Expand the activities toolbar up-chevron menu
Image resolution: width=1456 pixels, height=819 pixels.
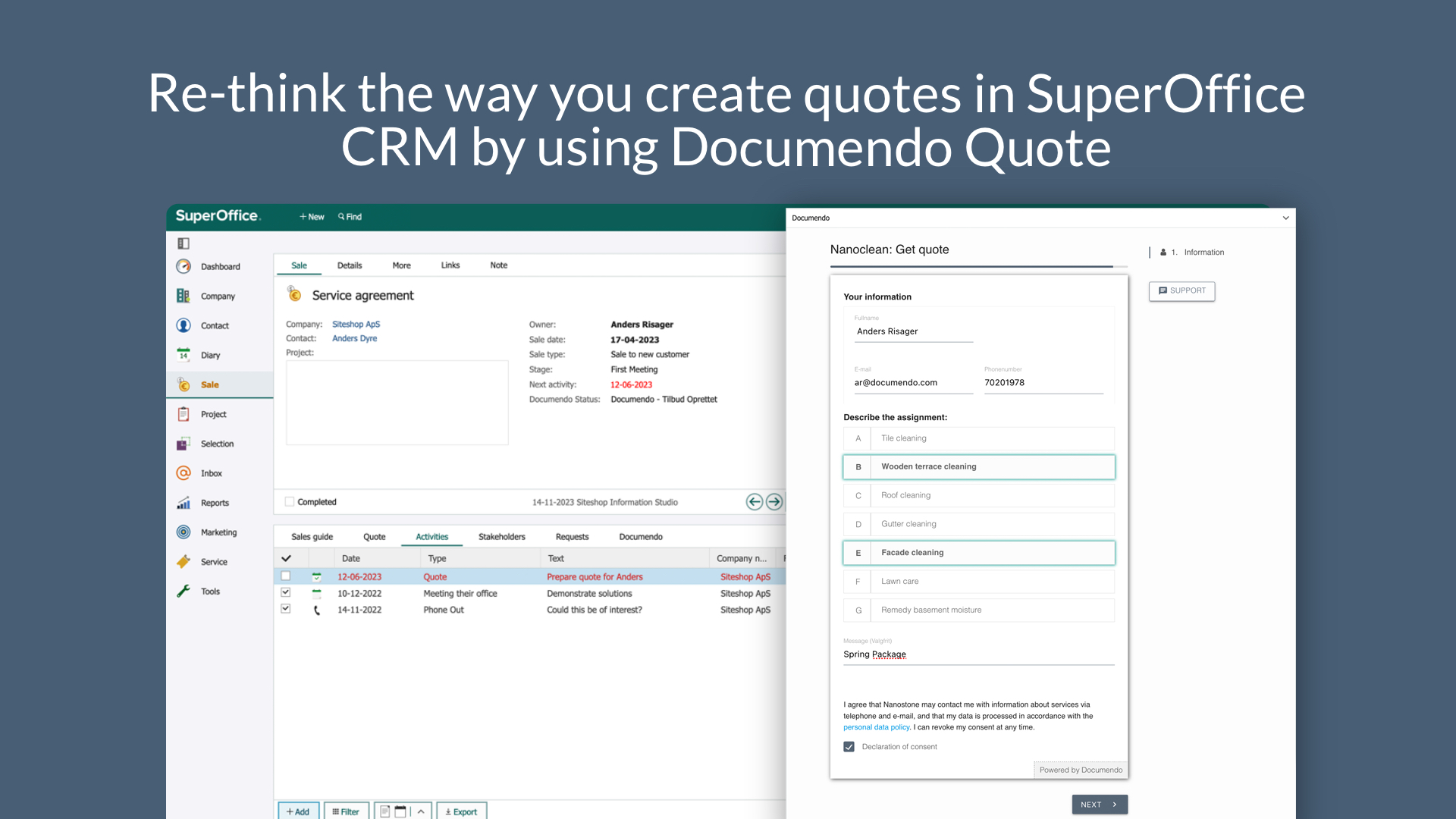pos(421,811)
